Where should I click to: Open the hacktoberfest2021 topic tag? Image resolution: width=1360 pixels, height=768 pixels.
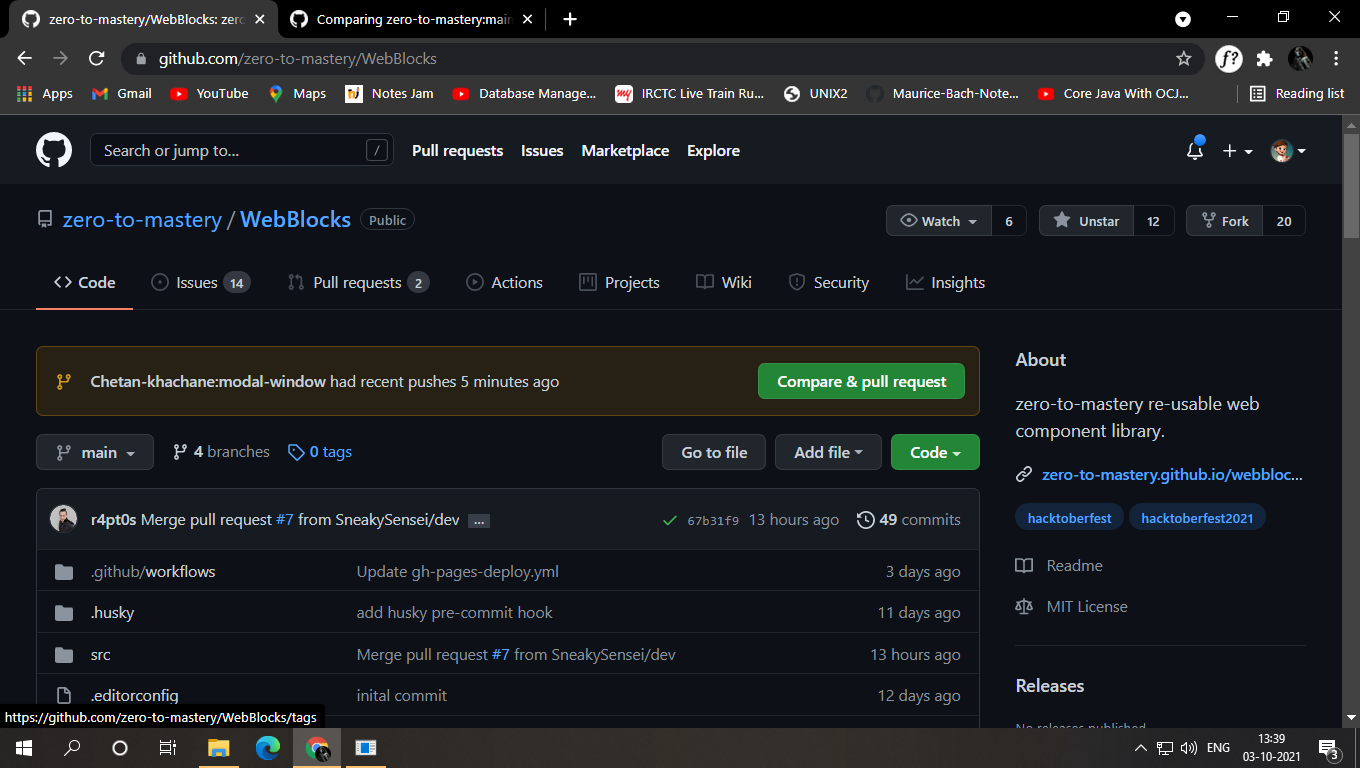[1197, 518]
